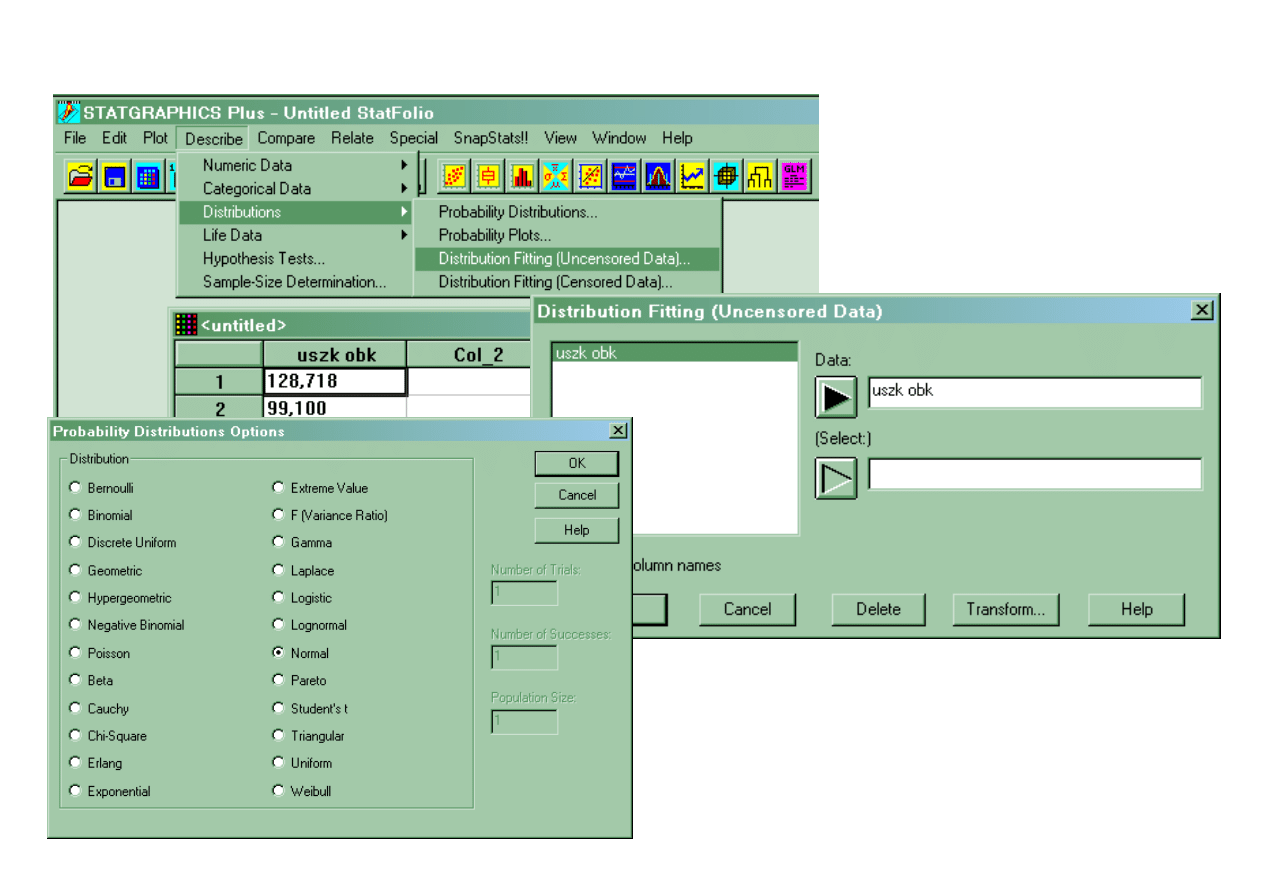Screen dimensions: 1263x893
Task: Close the Distribution Fitting dialog
Action: 1202,311
